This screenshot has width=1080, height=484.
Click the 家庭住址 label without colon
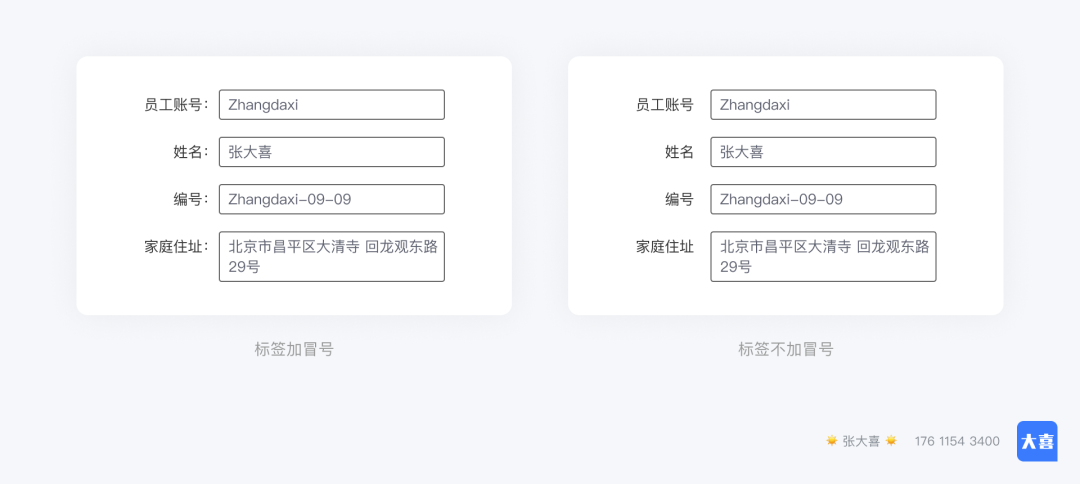(x=665, y=247)
